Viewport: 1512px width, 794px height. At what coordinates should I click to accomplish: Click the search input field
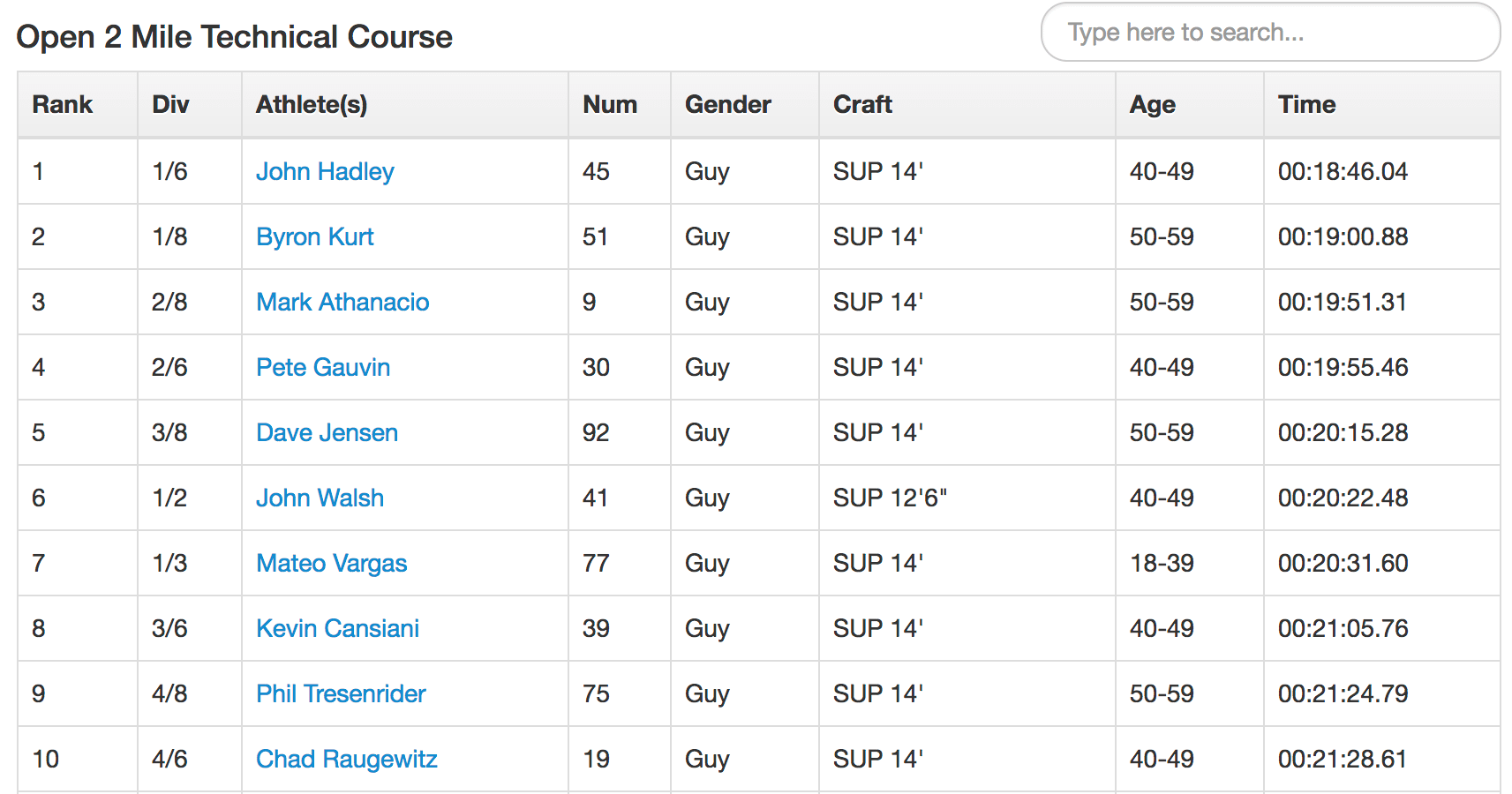click(x=1269, y=33)
